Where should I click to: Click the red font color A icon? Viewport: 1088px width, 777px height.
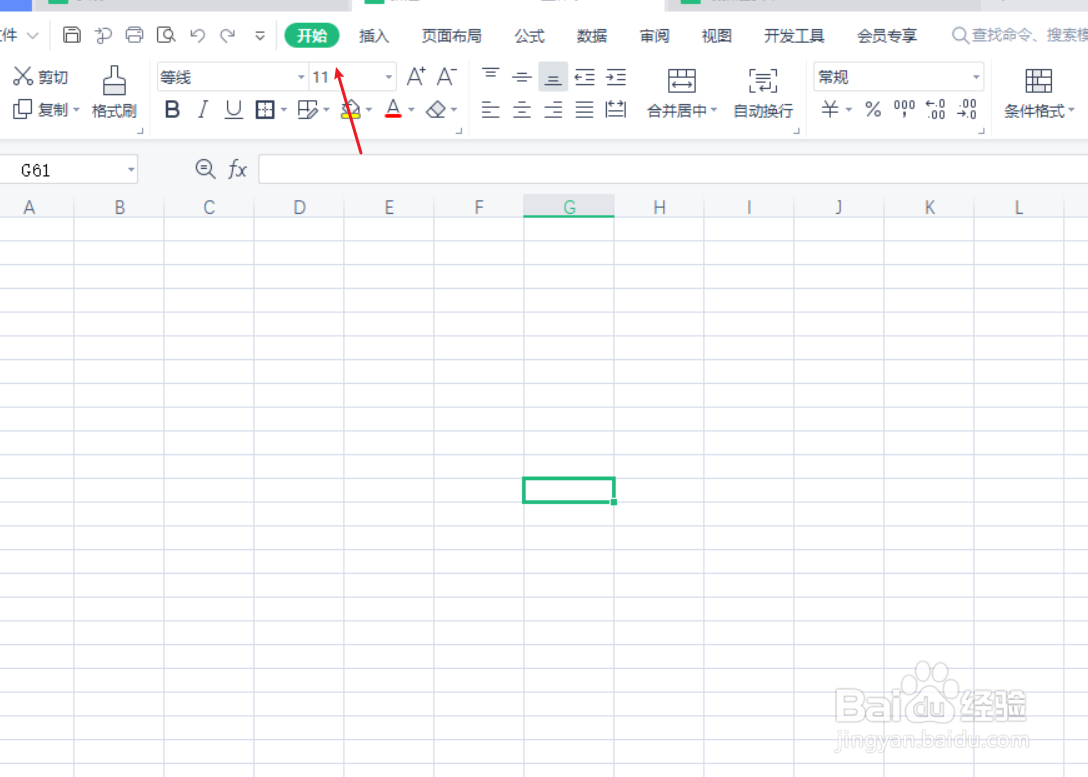pos(393,109)
